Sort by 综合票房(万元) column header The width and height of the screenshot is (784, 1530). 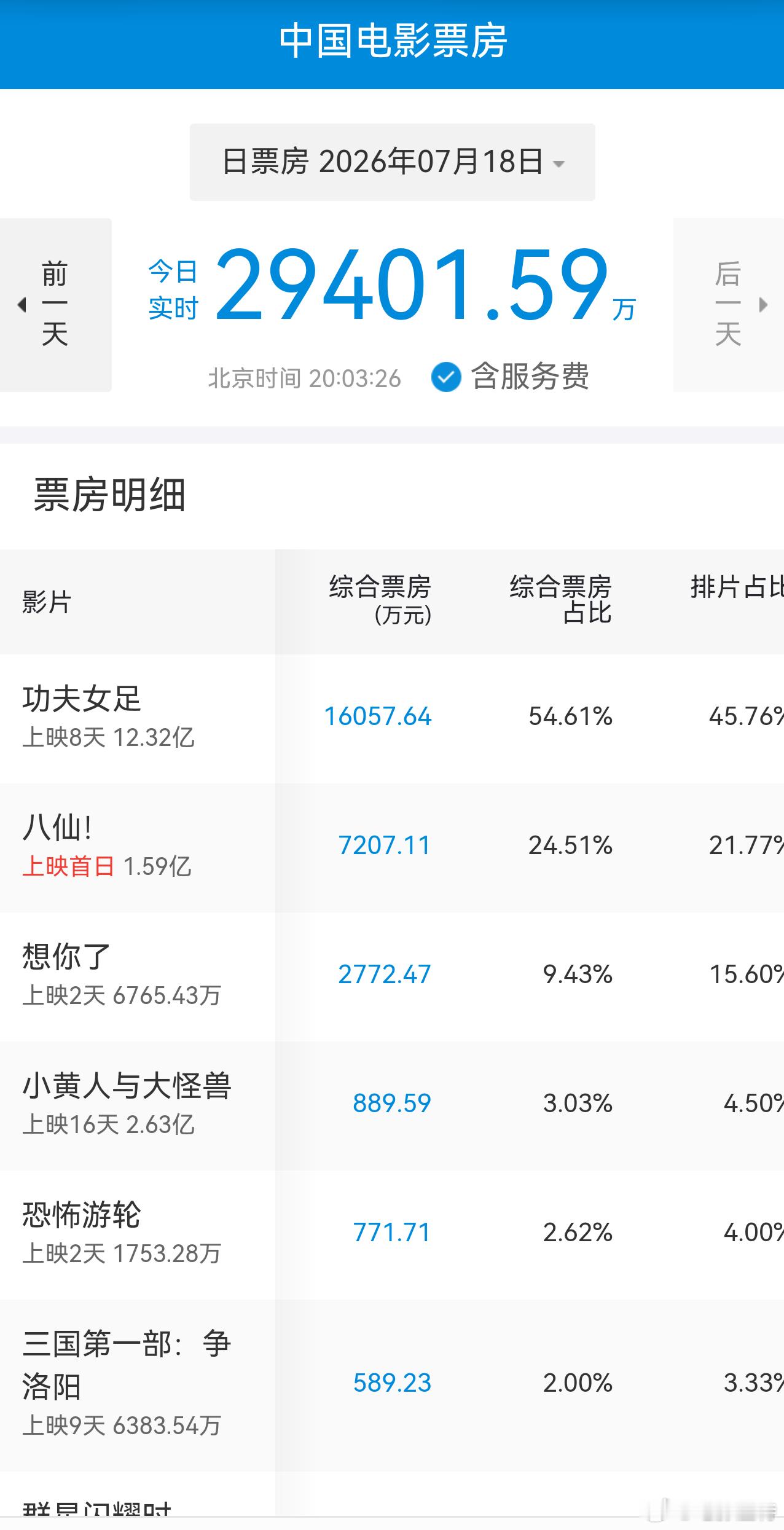tap(380, 600)
